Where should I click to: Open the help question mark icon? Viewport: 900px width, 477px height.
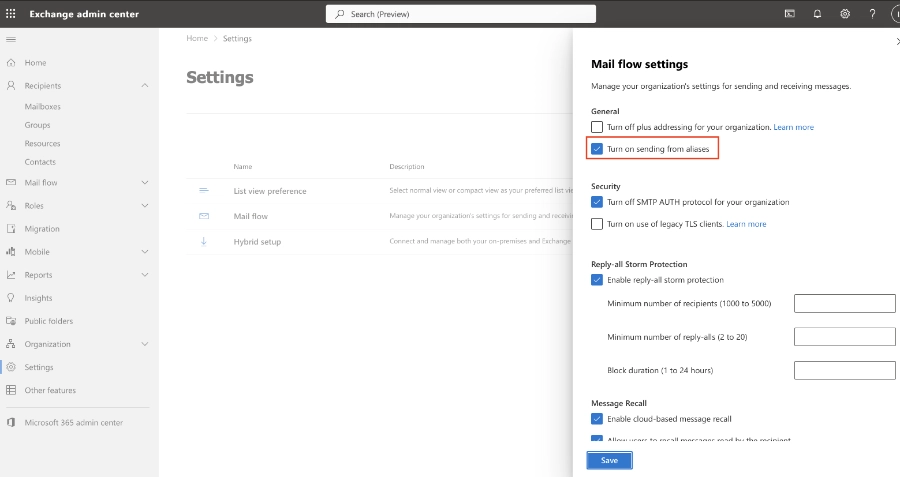tap(872, 14)
